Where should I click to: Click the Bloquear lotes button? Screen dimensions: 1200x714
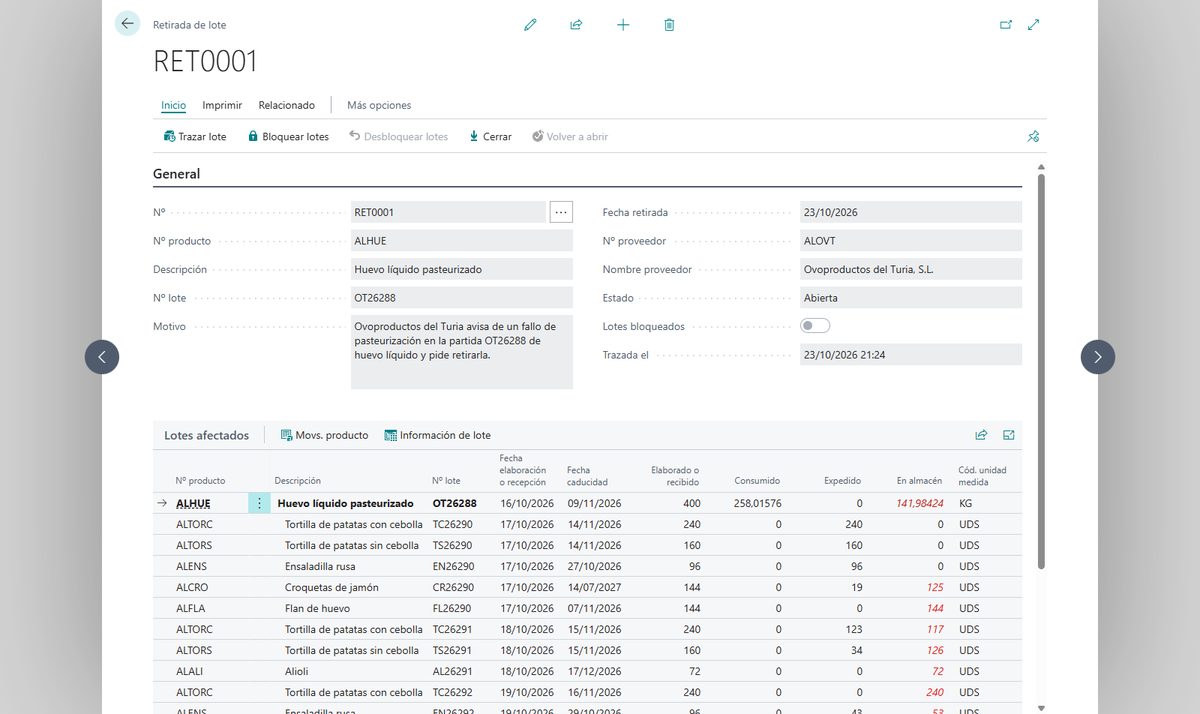pos(288,137)
